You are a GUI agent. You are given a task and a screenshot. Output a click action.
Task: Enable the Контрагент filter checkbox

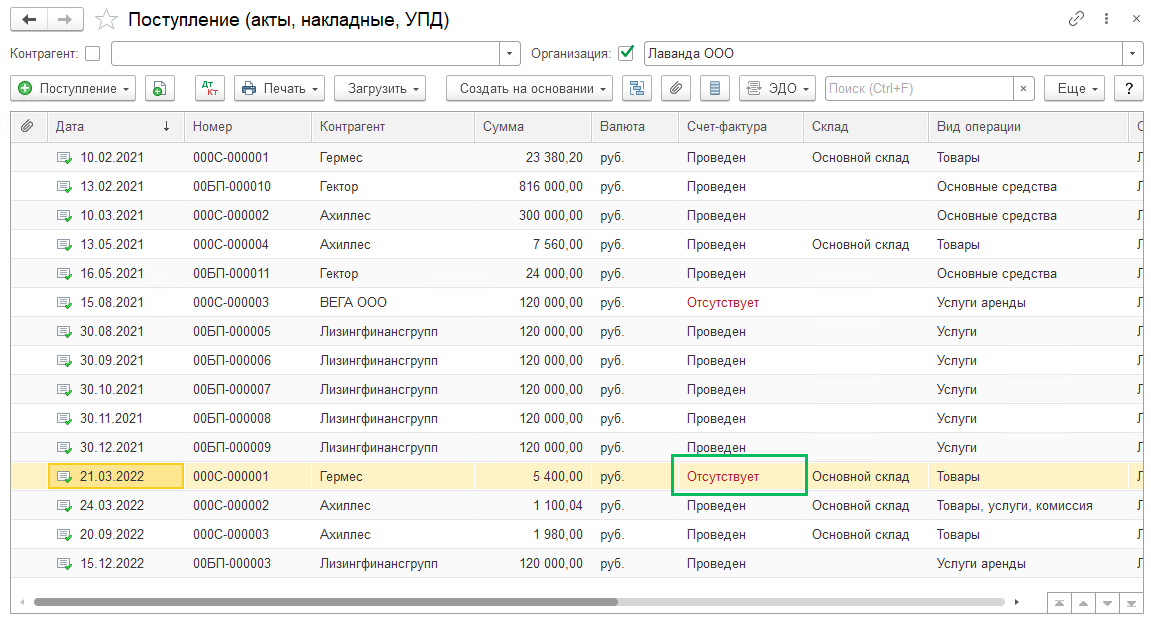coord(93,54)
